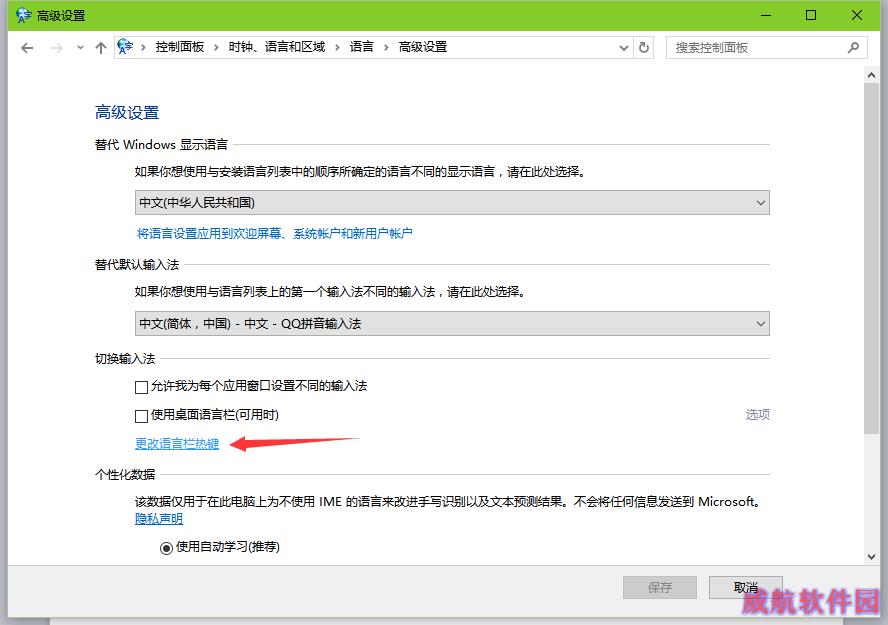
Task: Expand the chevron after 时钟、语言和区域 breadcrumb
Action: coord(337,48)
